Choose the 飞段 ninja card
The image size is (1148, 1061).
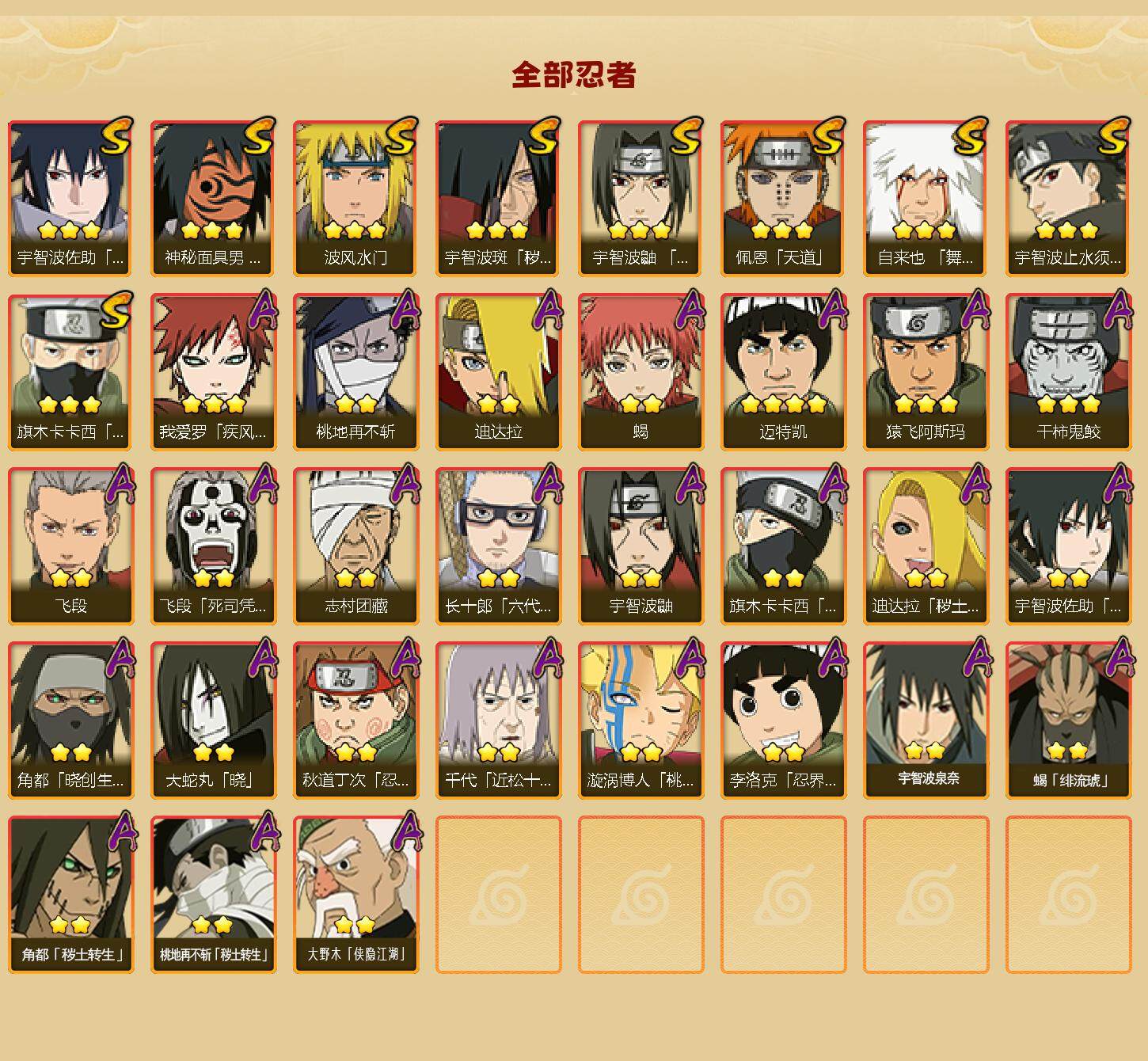coord(70,546)
